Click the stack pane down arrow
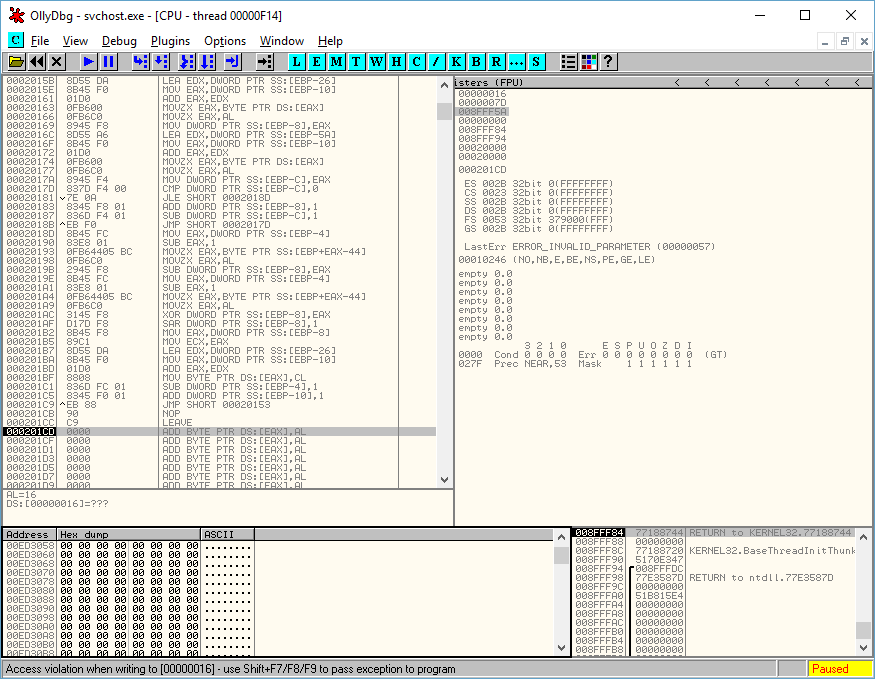Viewport: 875px width, 679px height. pos(863,648)
